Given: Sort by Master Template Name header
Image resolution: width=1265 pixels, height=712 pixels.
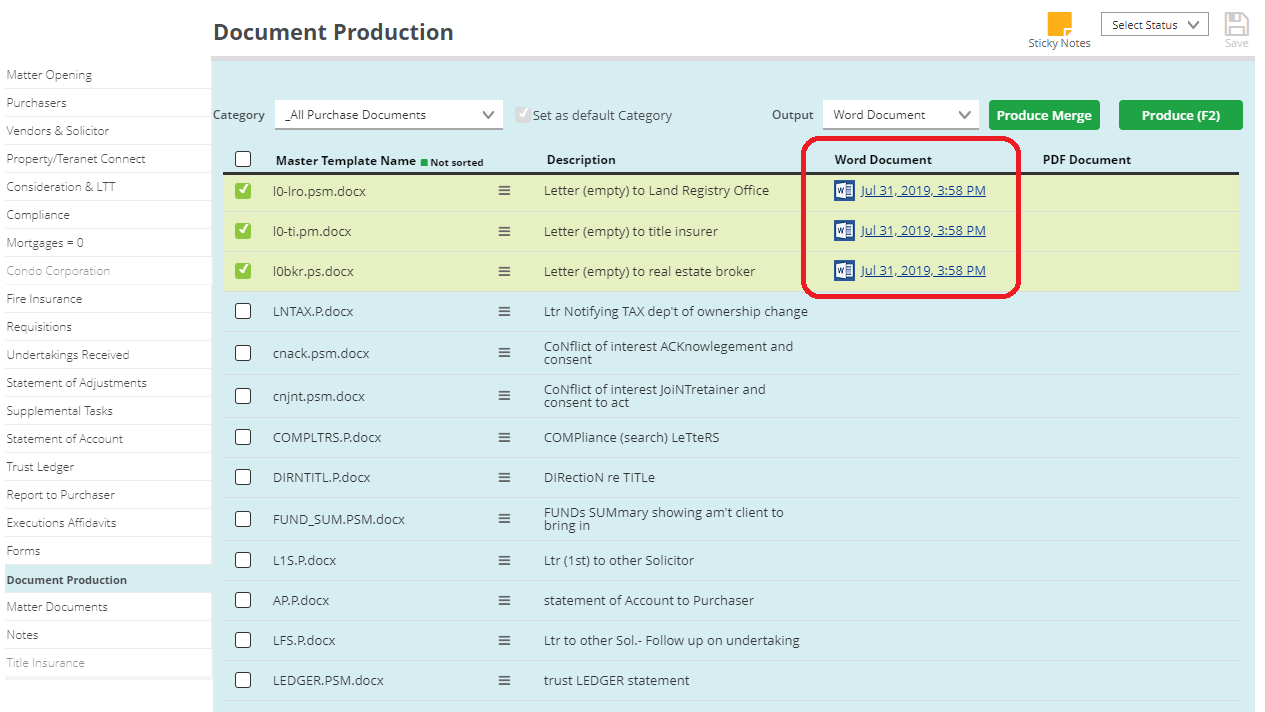Looking at the screenshot, I should click(x=345, y=160).
